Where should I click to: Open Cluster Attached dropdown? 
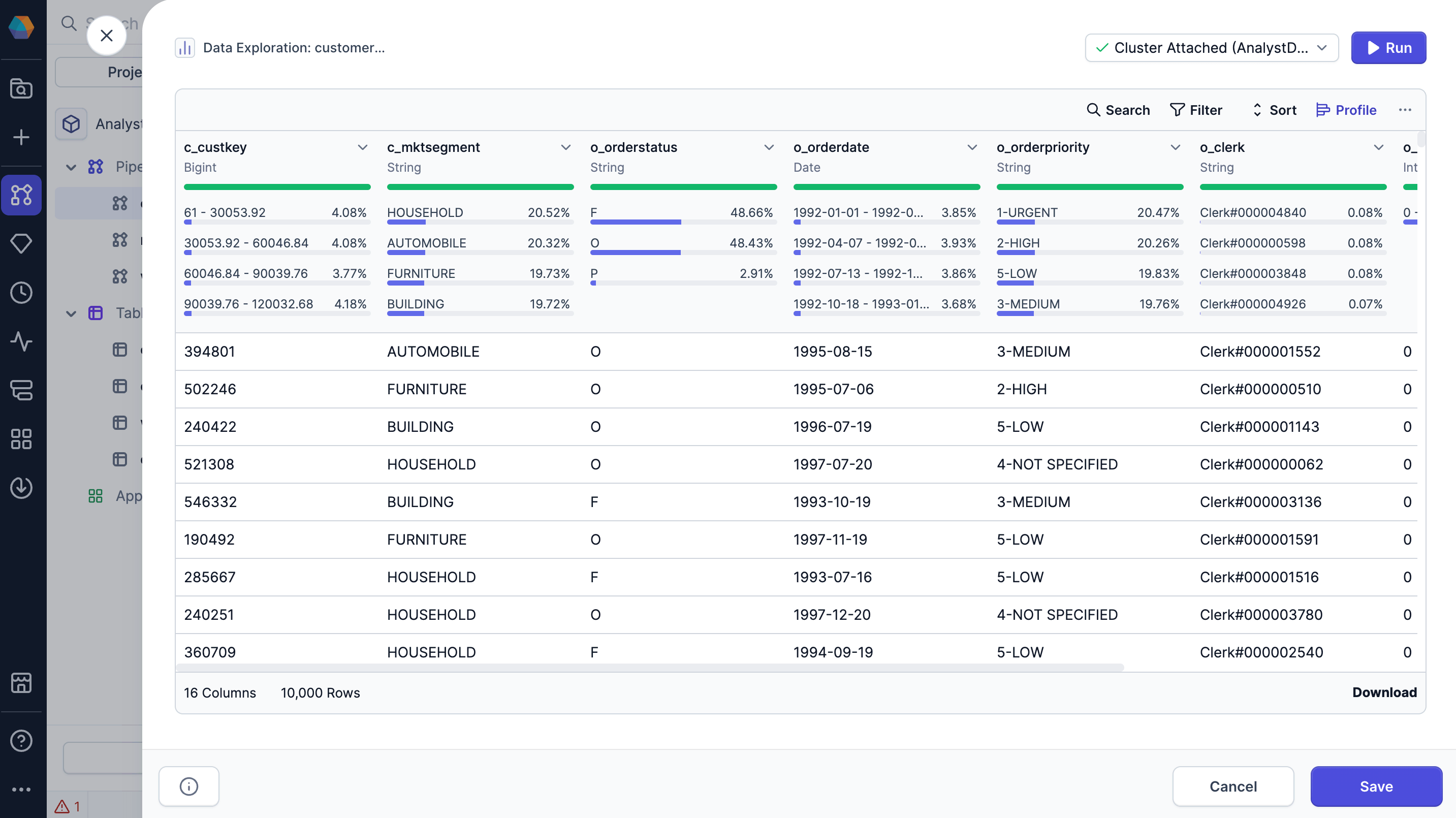pos(1211,47)
